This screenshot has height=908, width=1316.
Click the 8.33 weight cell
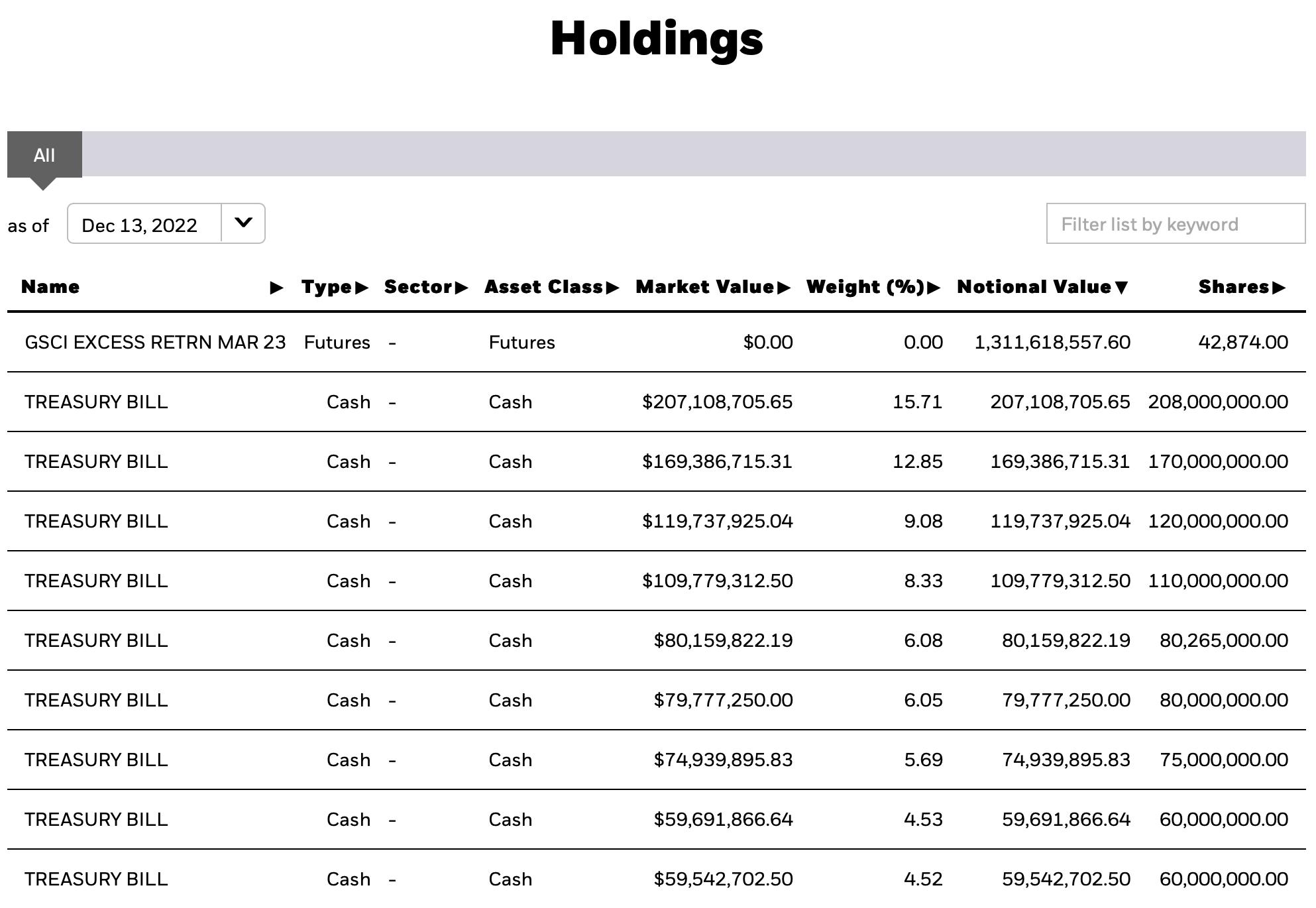(923, 581)
